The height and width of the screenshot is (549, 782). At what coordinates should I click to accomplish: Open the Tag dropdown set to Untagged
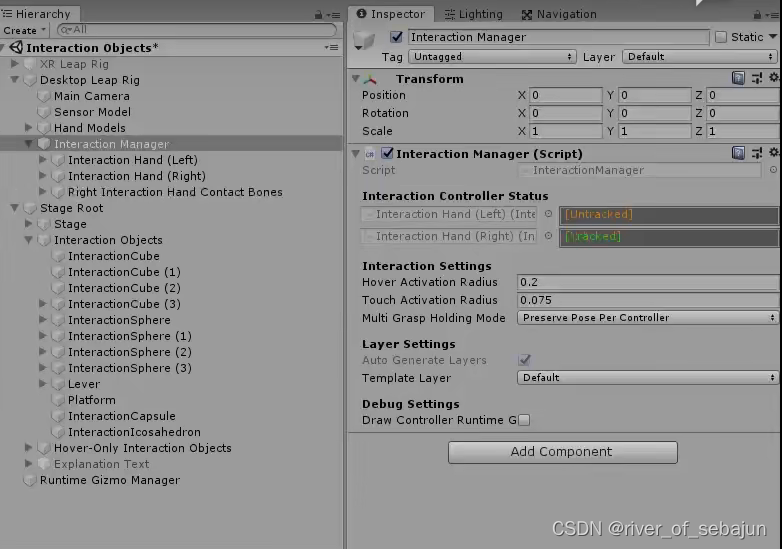tap(492, 57)
